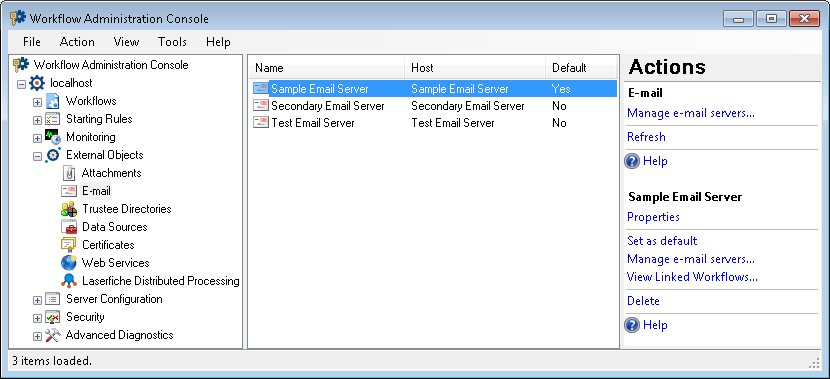Expand the Starting Rules tree node
Image resolution: width=830 pixels, height=379 pixels.
click(x=37, y=120)
